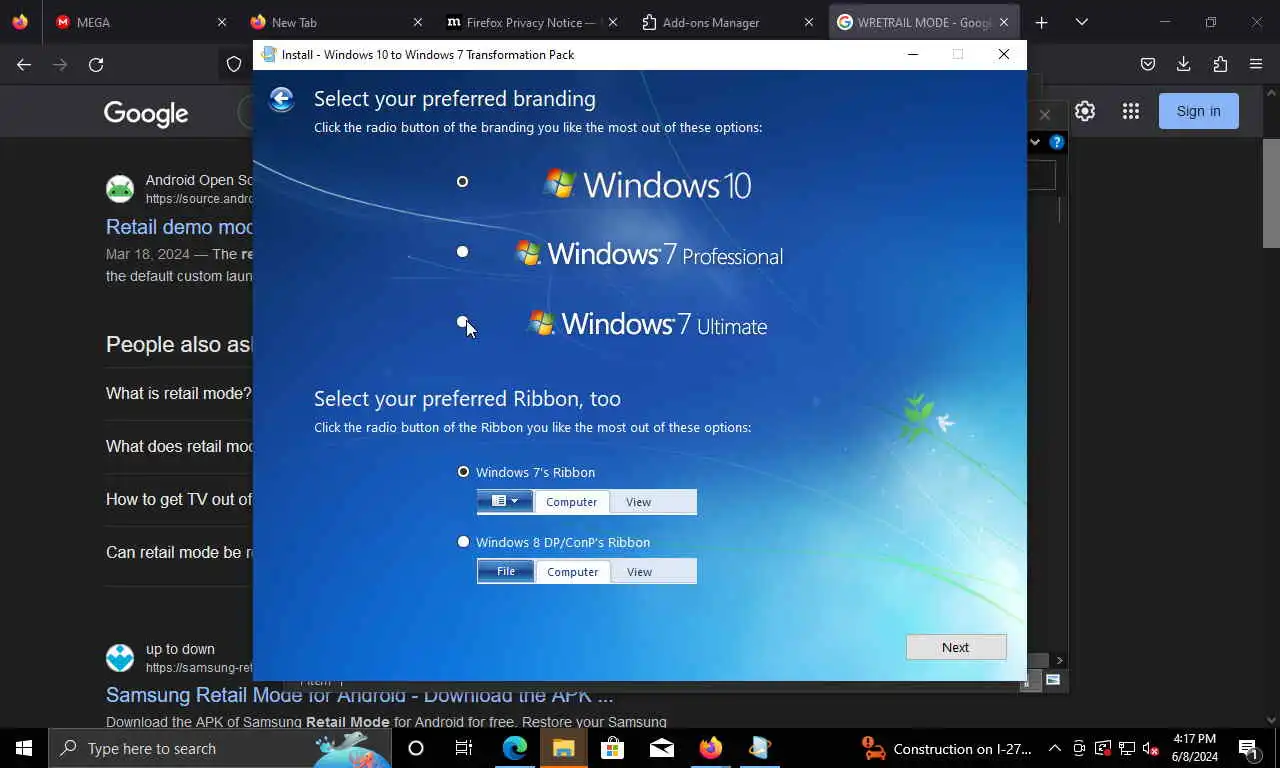The image size is (1280, 768).
Task: Open Firefox downloads panel
Action: click(x=1184, y=64)
